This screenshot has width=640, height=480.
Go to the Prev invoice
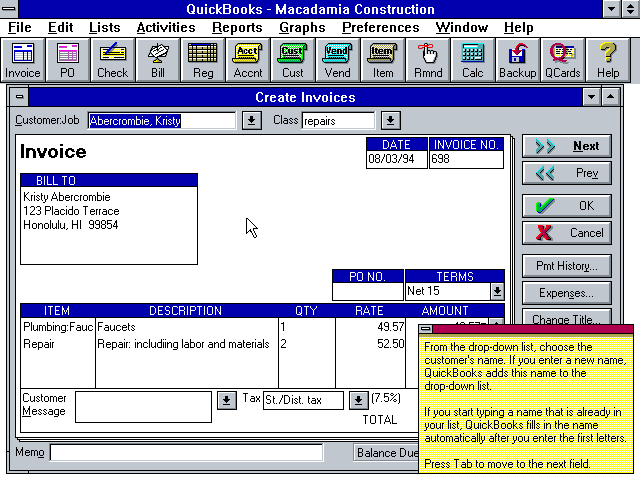click(x=567, y=173)
